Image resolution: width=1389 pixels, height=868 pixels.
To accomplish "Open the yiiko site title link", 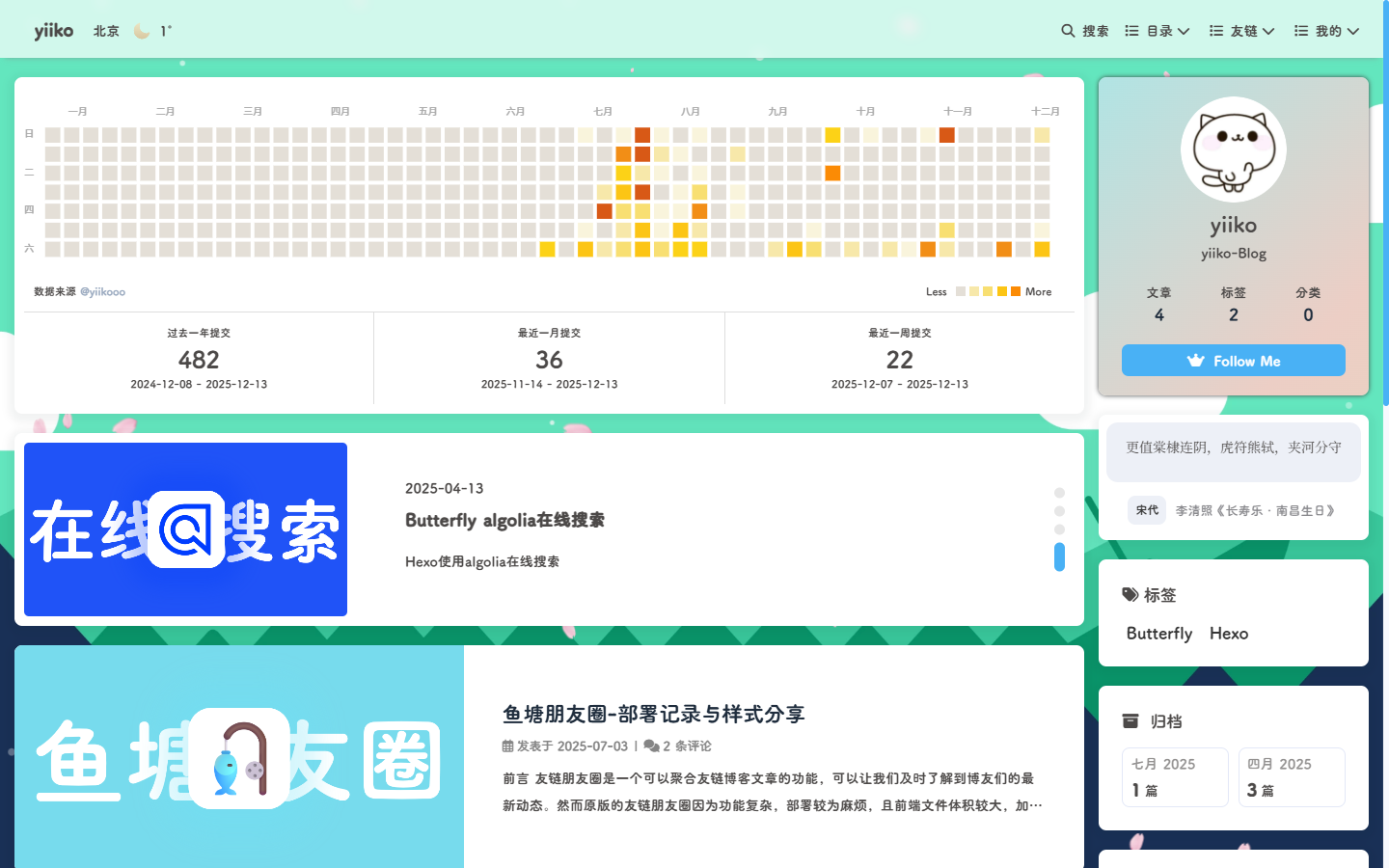I will [53, 31].
